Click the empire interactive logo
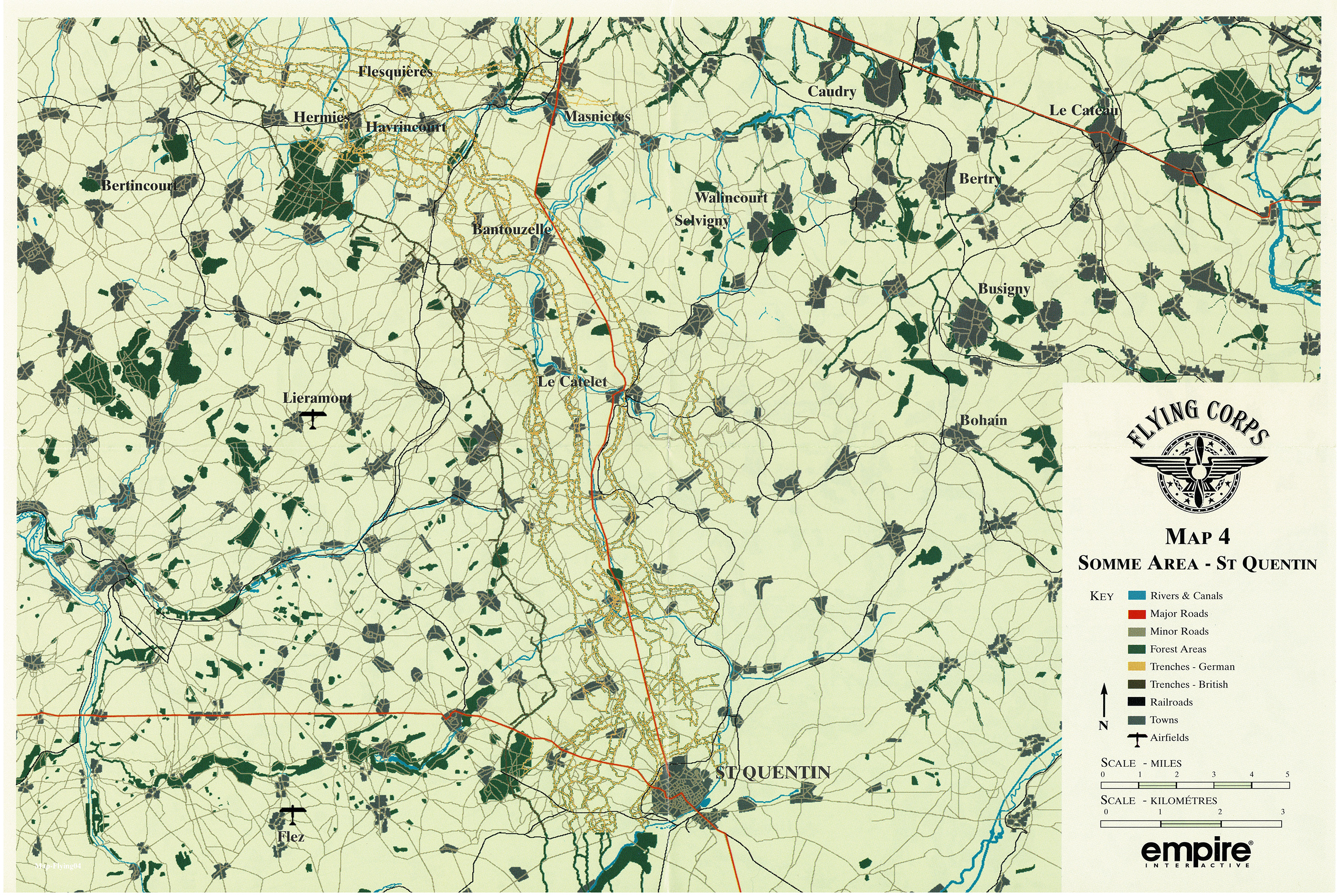 (1198, 855)
